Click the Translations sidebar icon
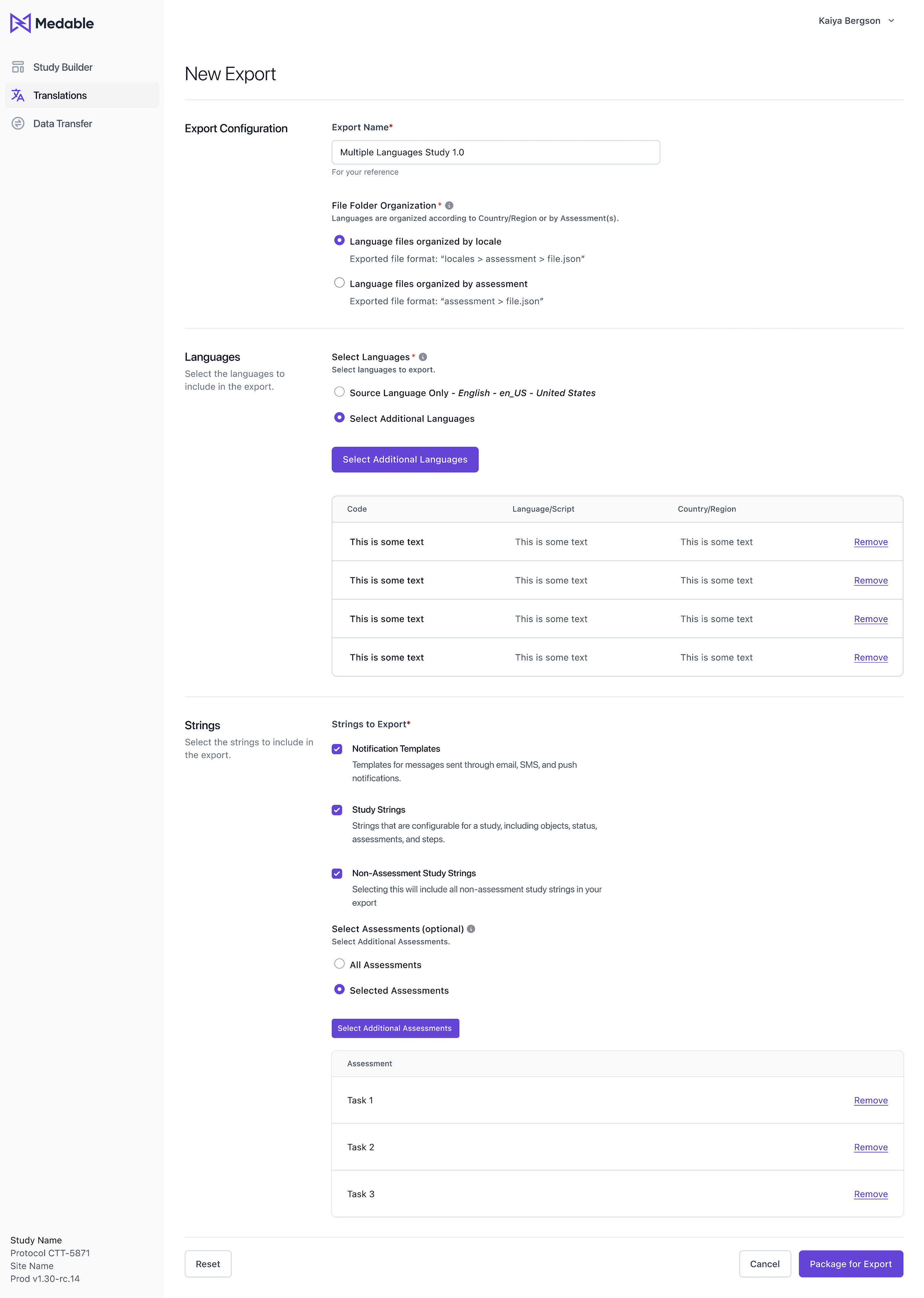The image size is (924, 1298). (x=18, y=96)
